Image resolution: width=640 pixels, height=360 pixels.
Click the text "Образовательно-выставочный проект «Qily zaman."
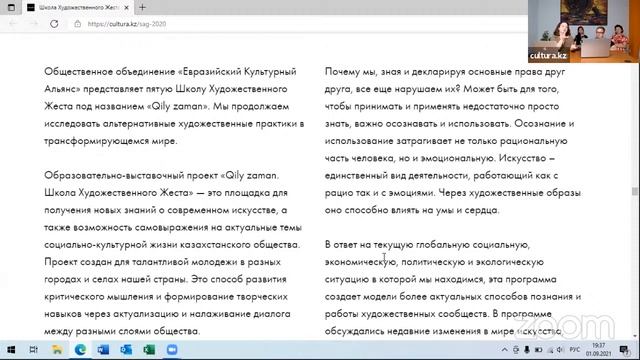(x=162, y=176)
